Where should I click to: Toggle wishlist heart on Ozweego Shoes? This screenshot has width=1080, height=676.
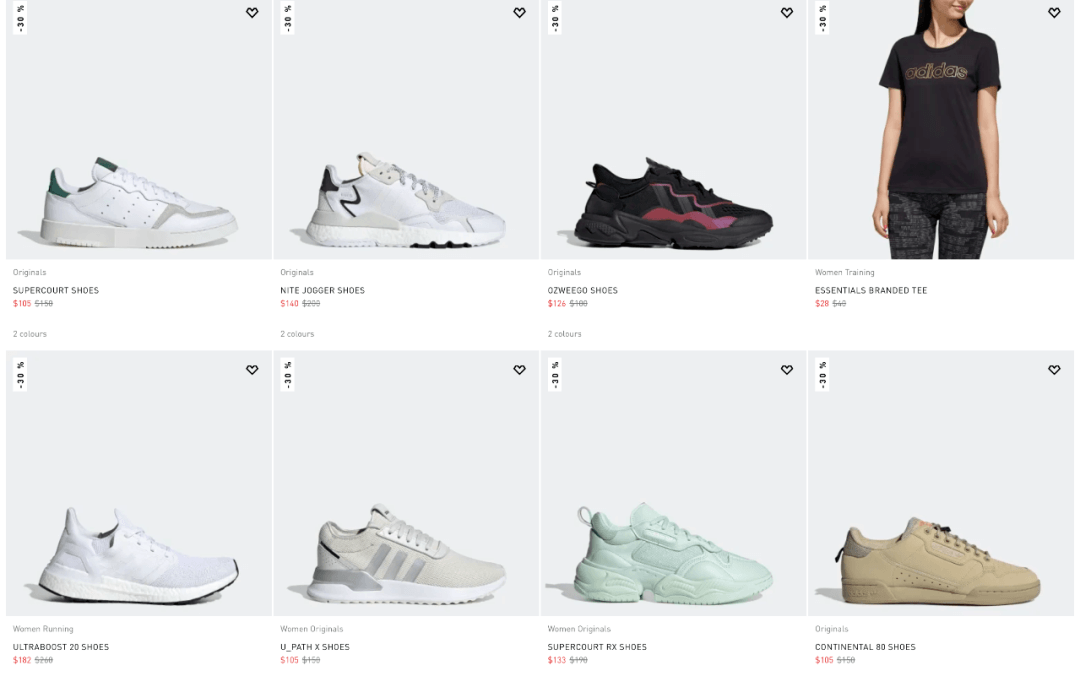[x=787, y=12]
